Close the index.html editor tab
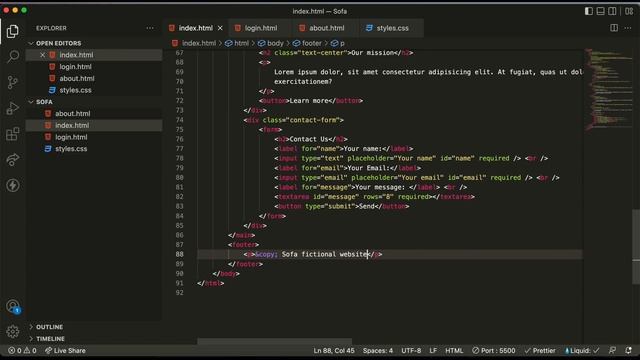This screenshot has width=640, height=360. click(x=220, y=28)
